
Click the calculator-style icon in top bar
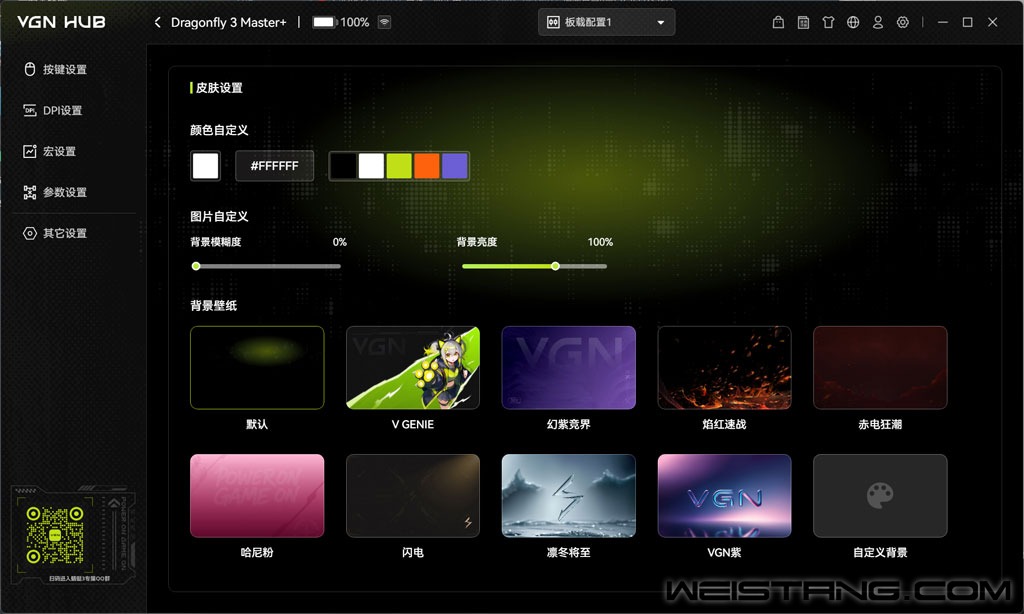pyautogui.click(x=803, y=22)
